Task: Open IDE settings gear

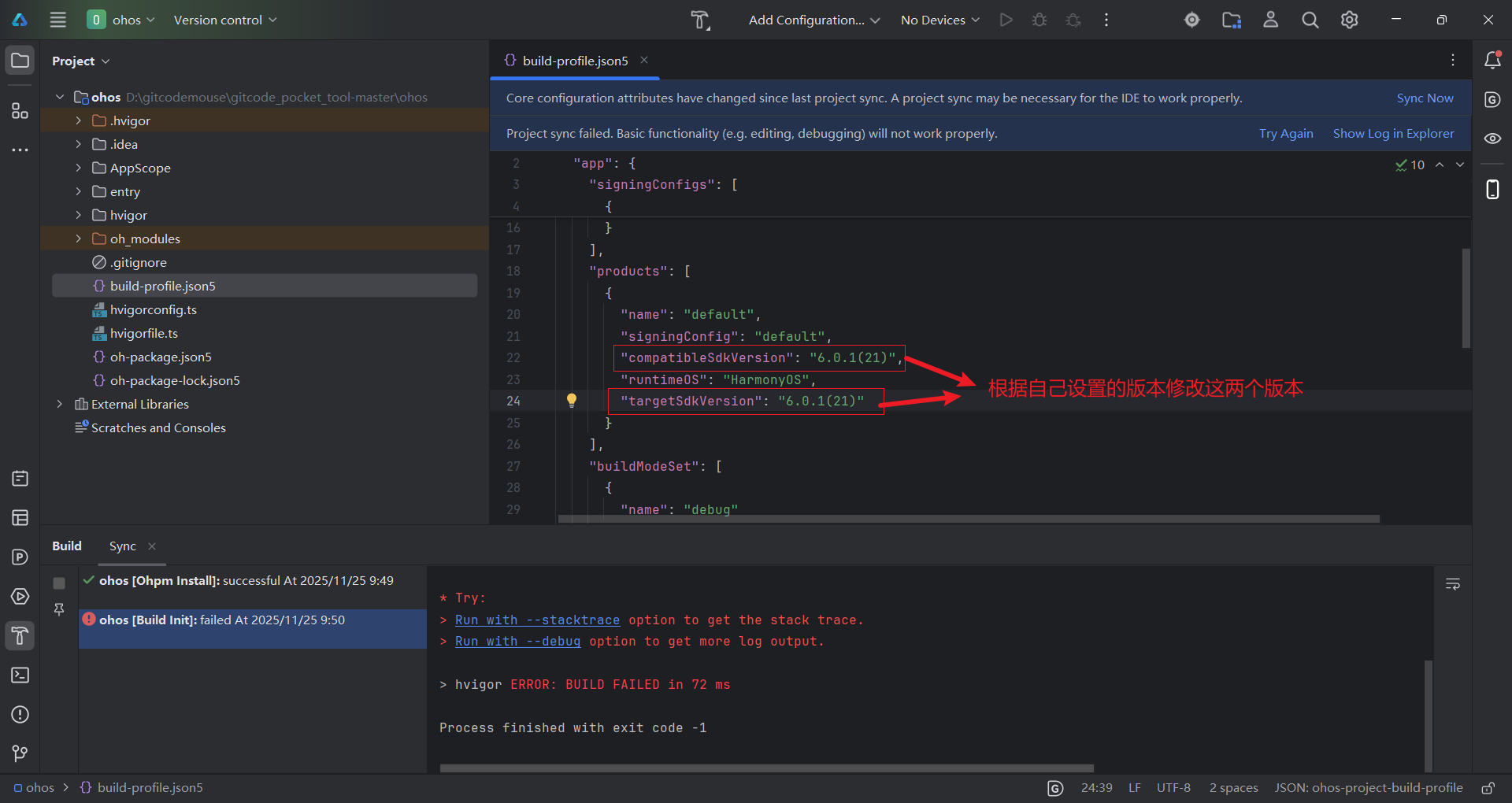Action: [x=1350, y=20]
